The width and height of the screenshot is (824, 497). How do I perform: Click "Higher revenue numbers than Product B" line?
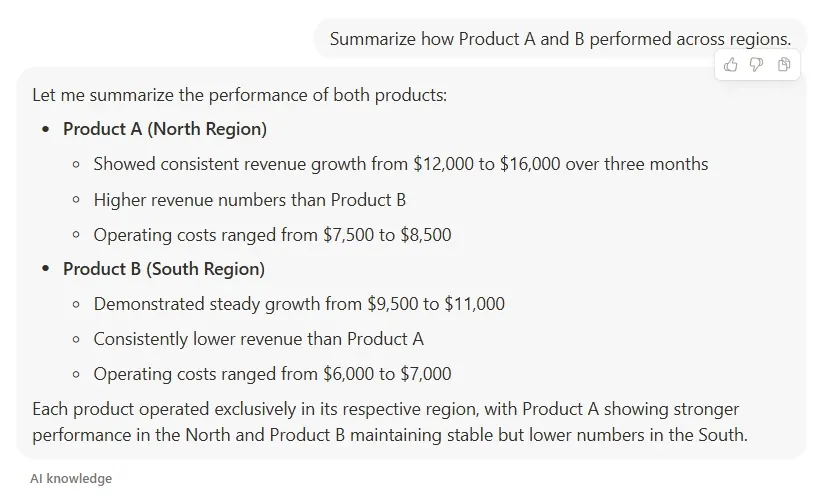[250, 200]
